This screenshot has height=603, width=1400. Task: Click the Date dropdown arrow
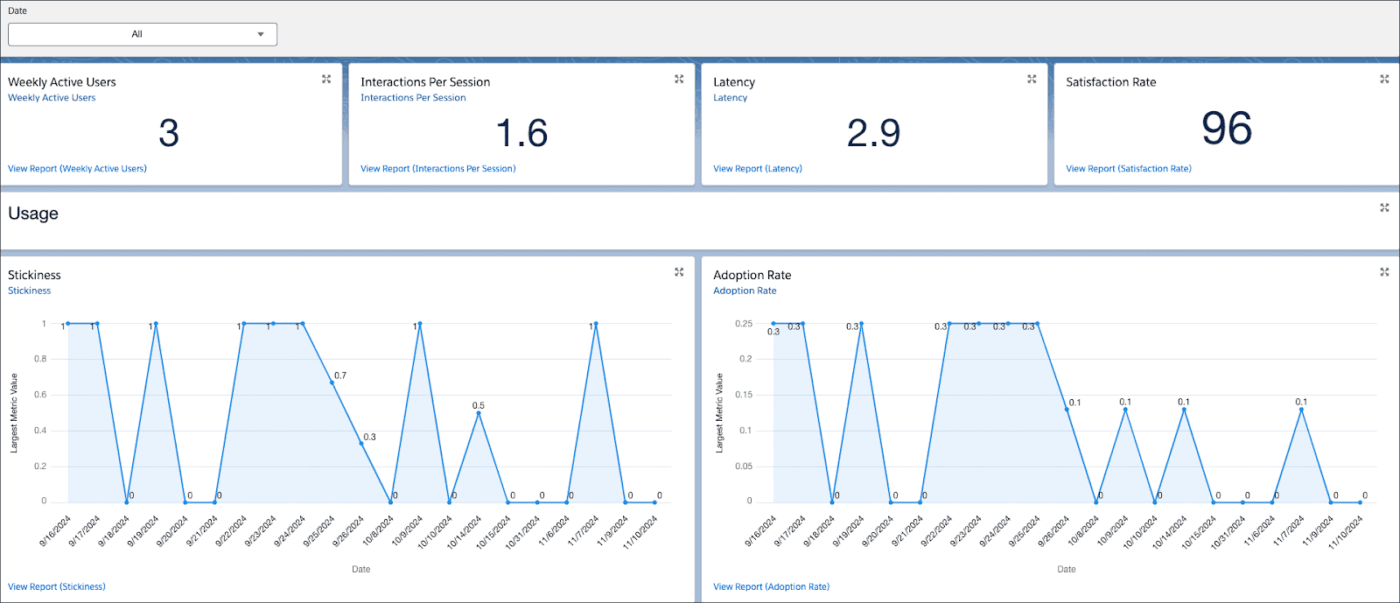[x=261, y=34]
